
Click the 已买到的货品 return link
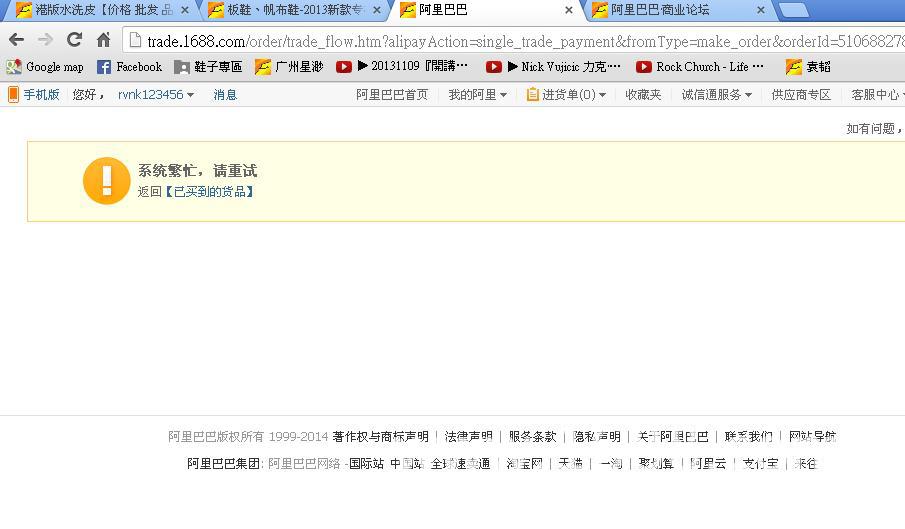point(209,191)
